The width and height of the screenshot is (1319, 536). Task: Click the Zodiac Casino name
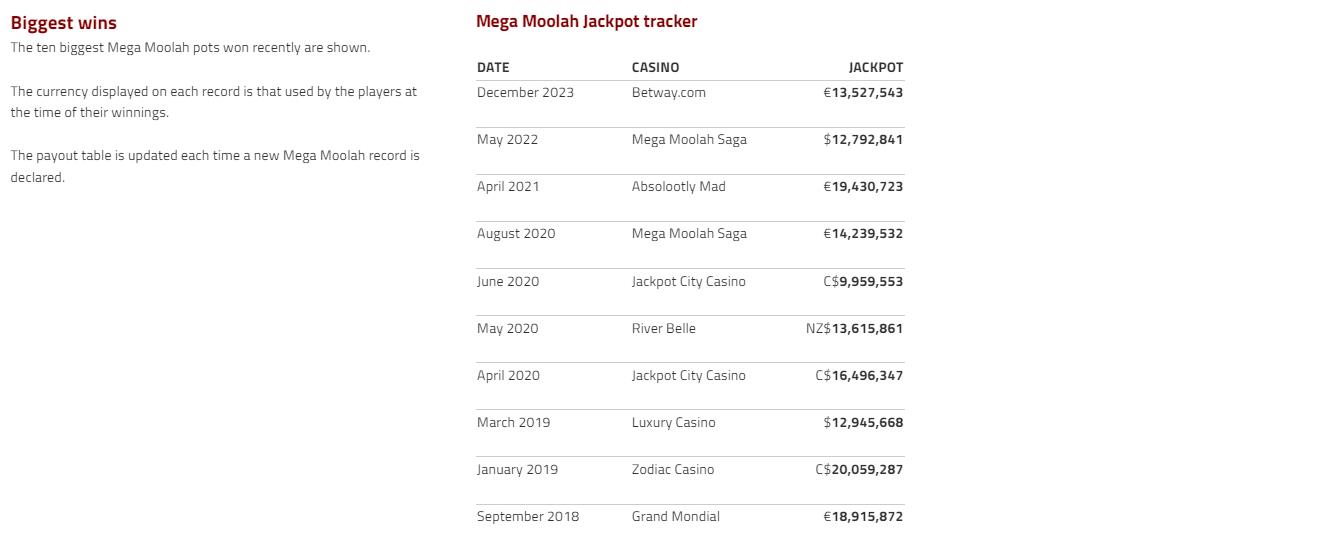click(673, 469)
